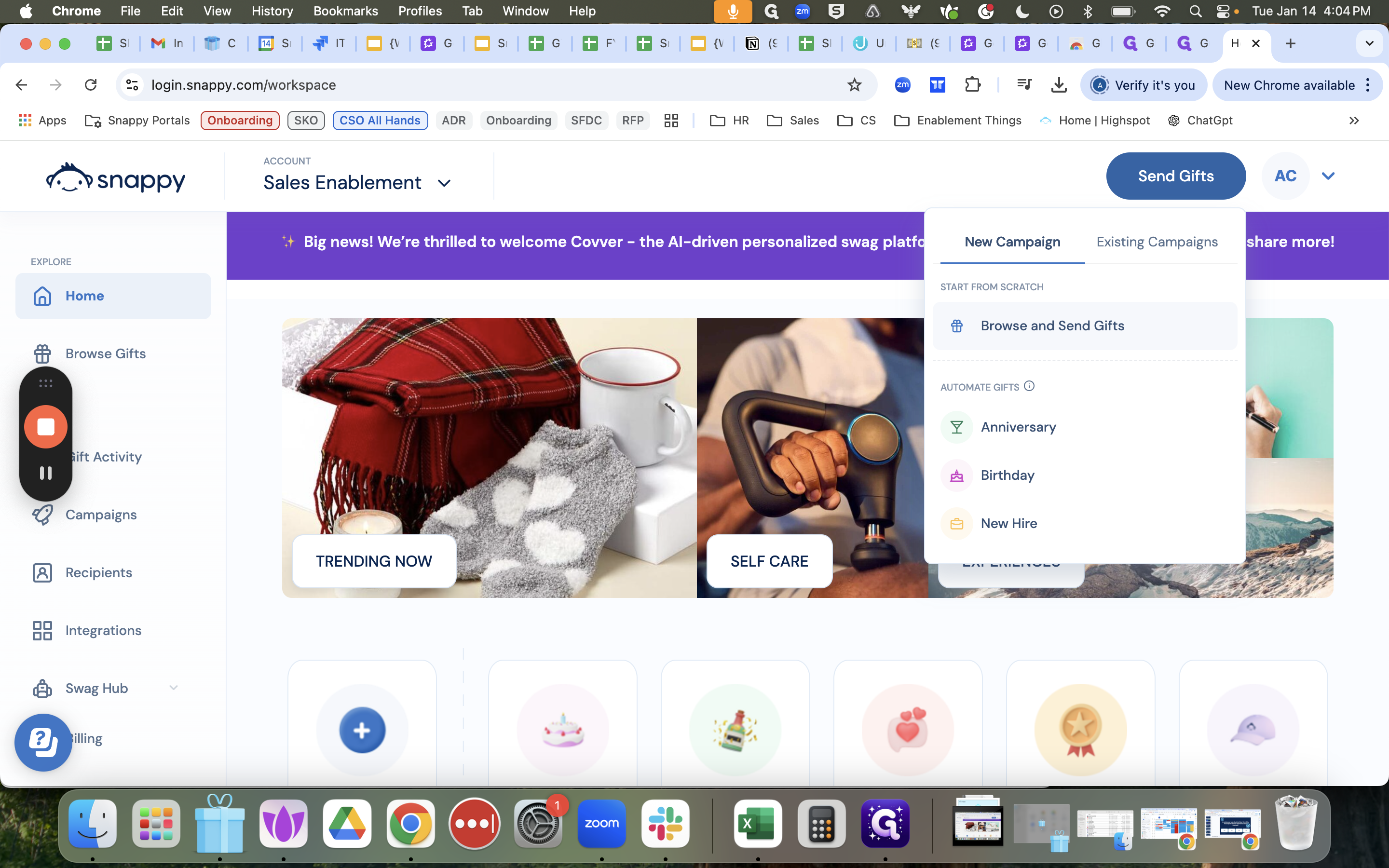Open Integrations grid icon in sidebar

coord(42,630)
